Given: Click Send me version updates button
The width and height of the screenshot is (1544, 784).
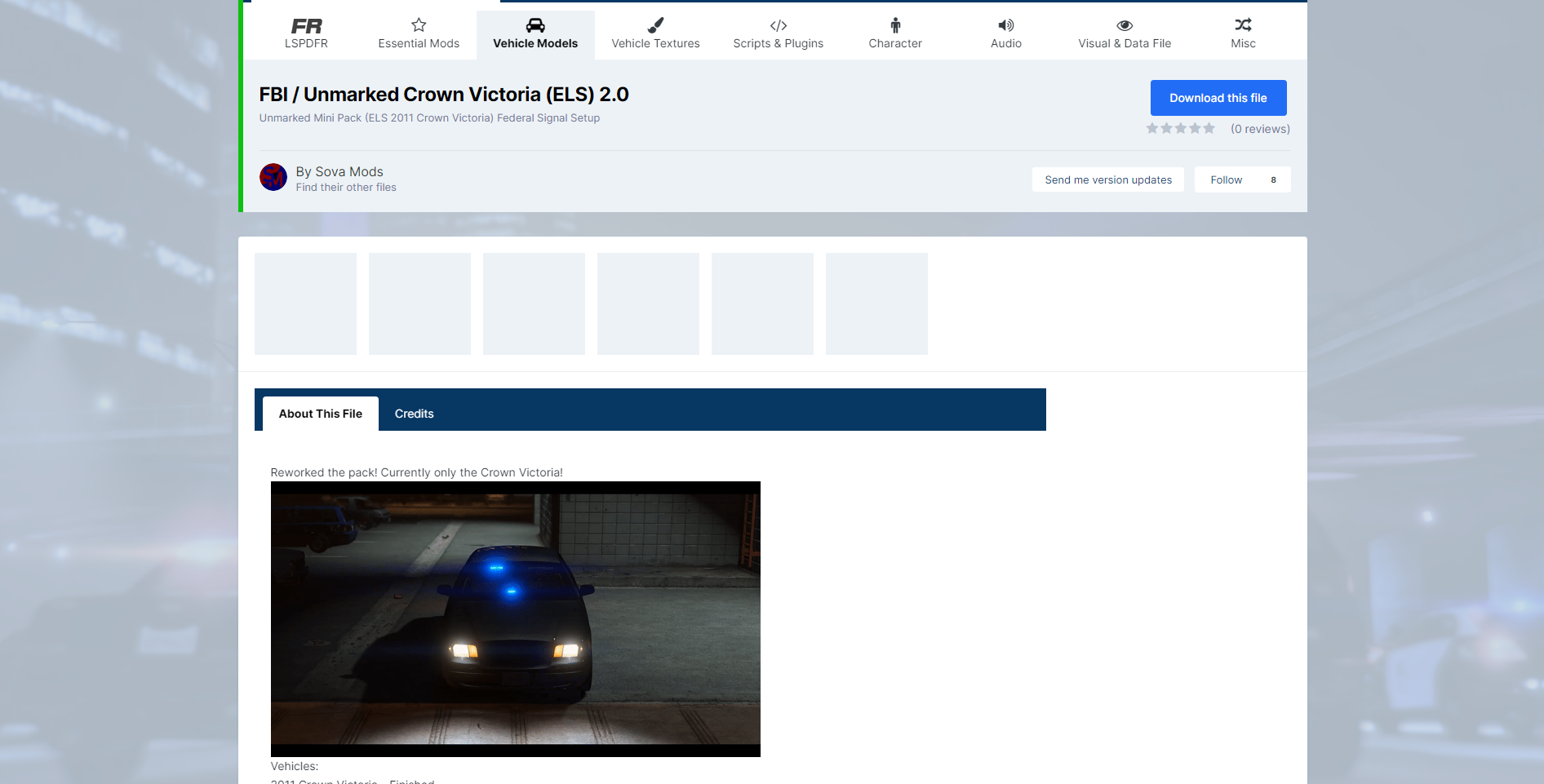Looking at the screenshot, I should tap(1108, 179).
